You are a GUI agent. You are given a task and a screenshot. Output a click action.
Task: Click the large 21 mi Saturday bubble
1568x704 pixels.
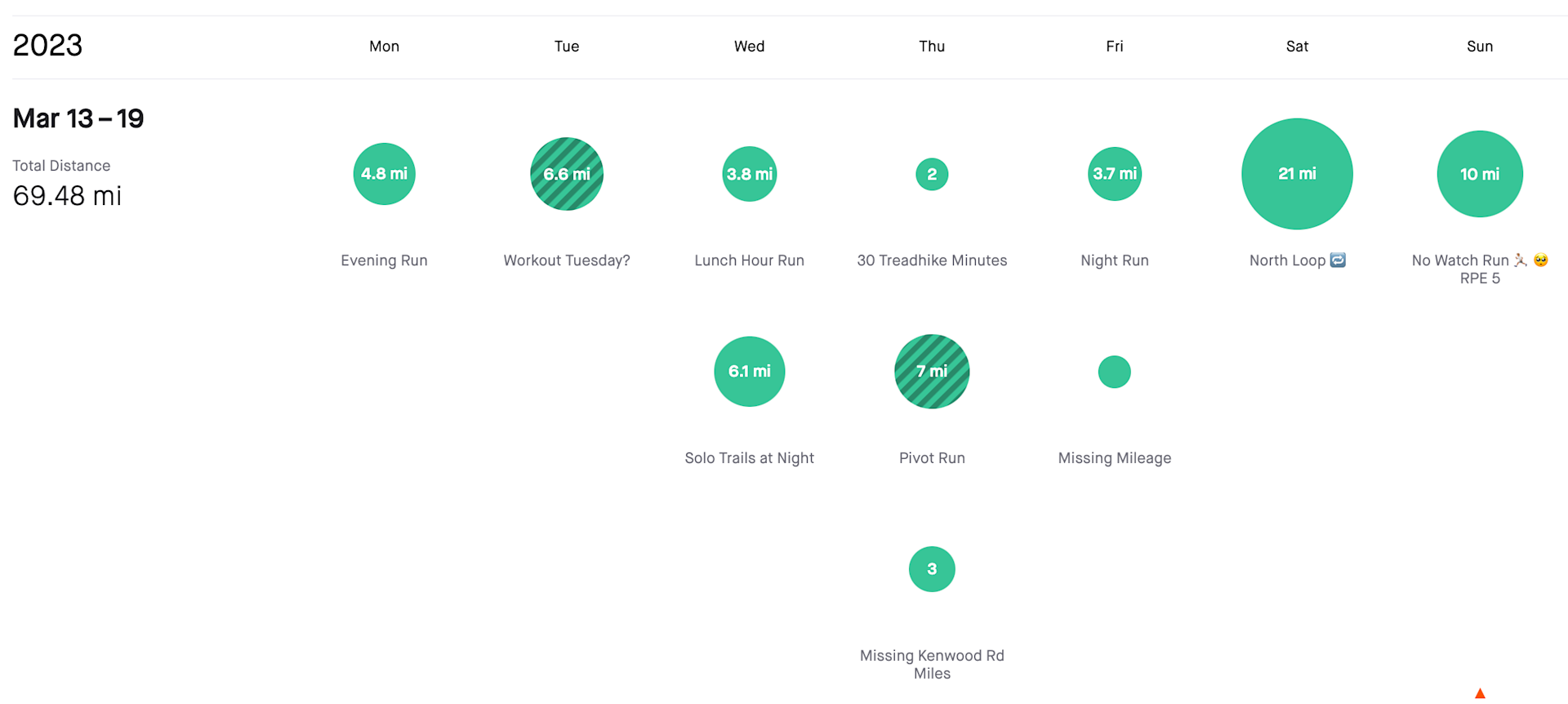[x=1297, y=174]
